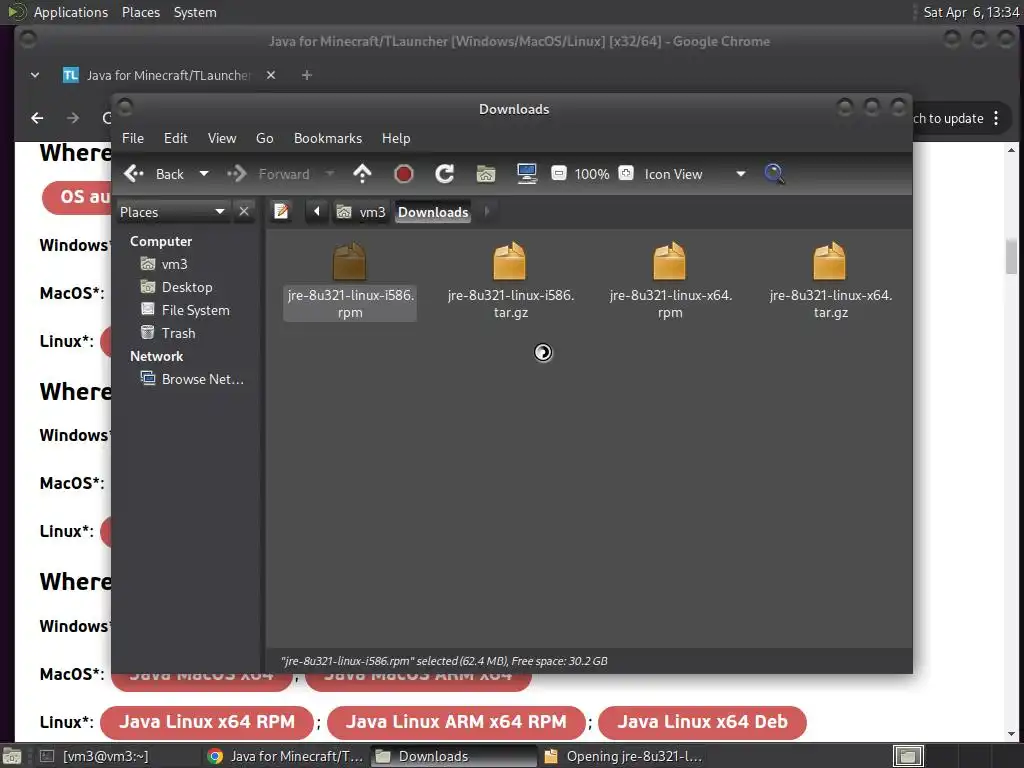Click Chrome's back navigation arrow
The width and height of the screenshot is (1024, 768).
click(37, 118)
